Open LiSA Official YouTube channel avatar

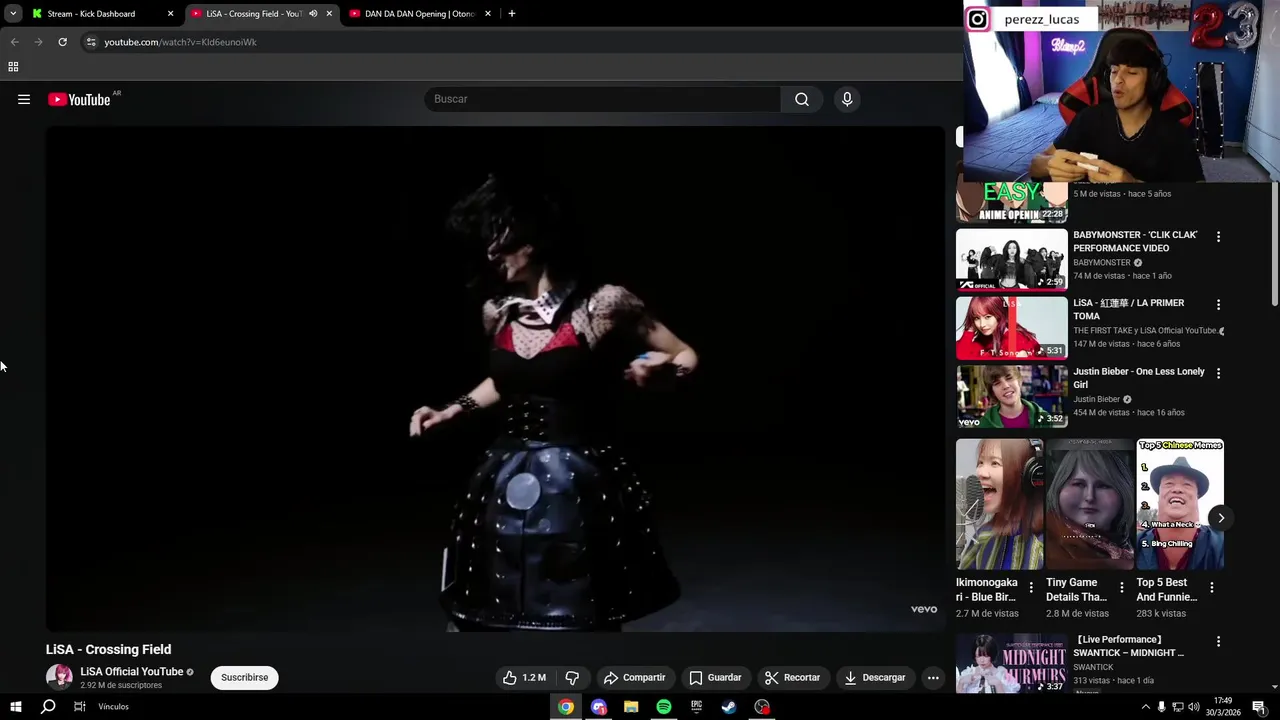[59, 677]
